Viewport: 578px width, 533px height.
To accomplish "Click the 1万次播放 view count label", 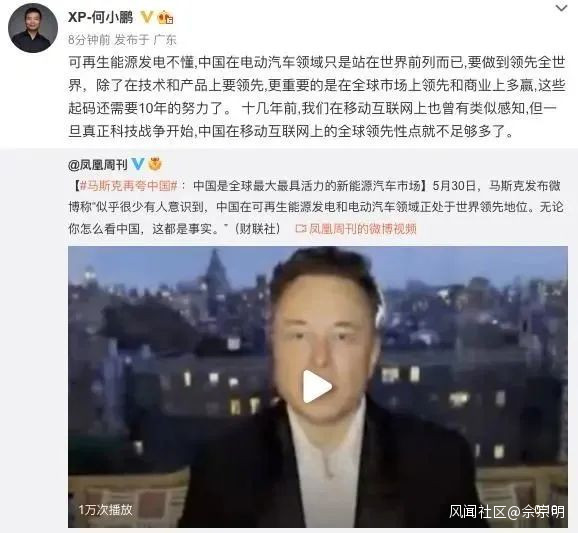I will (105, 510).
